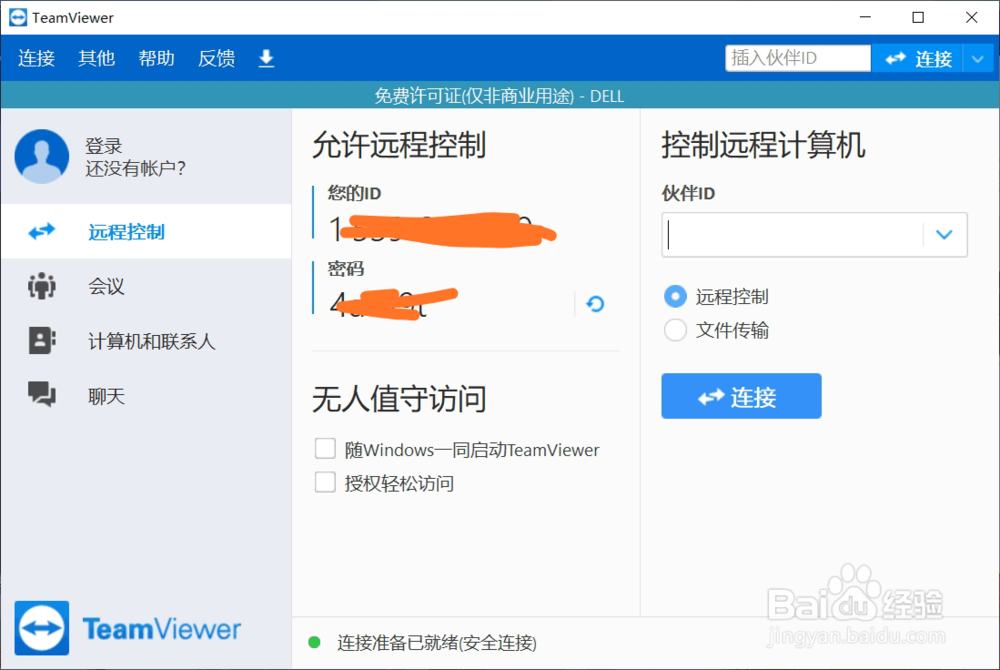Maximize the TeamViewer window
This screenshot has height=670, width=1000.
(x=918, y=17)
